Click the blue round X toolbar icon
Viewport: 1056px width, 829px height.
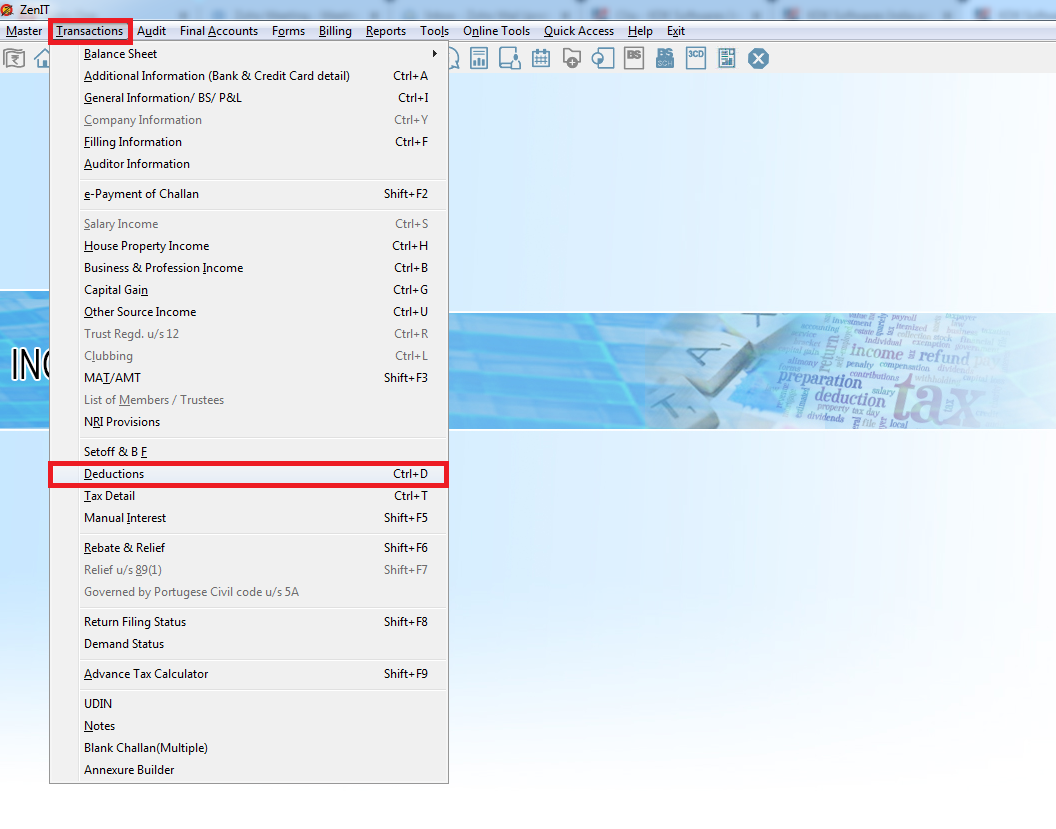pyautogui.click(x=758, y=59)
